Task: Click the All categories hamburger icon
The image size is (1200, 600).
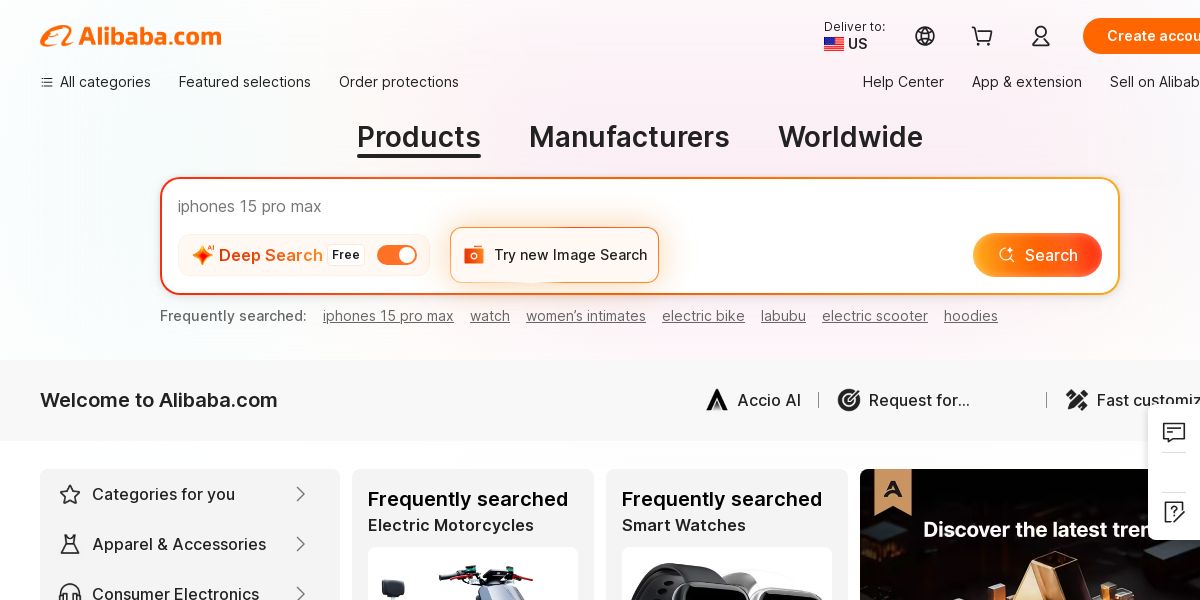Action: pyautogui.click(x=46, y=82)
